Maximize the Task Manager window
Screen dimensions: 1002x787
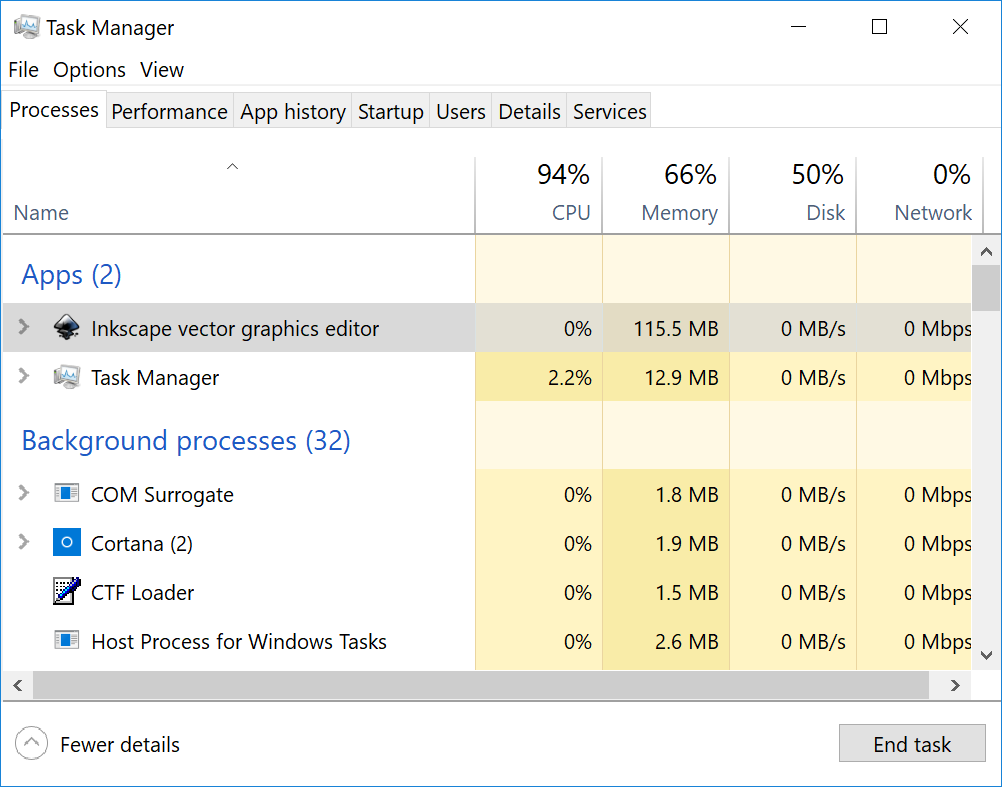[879, 27]
